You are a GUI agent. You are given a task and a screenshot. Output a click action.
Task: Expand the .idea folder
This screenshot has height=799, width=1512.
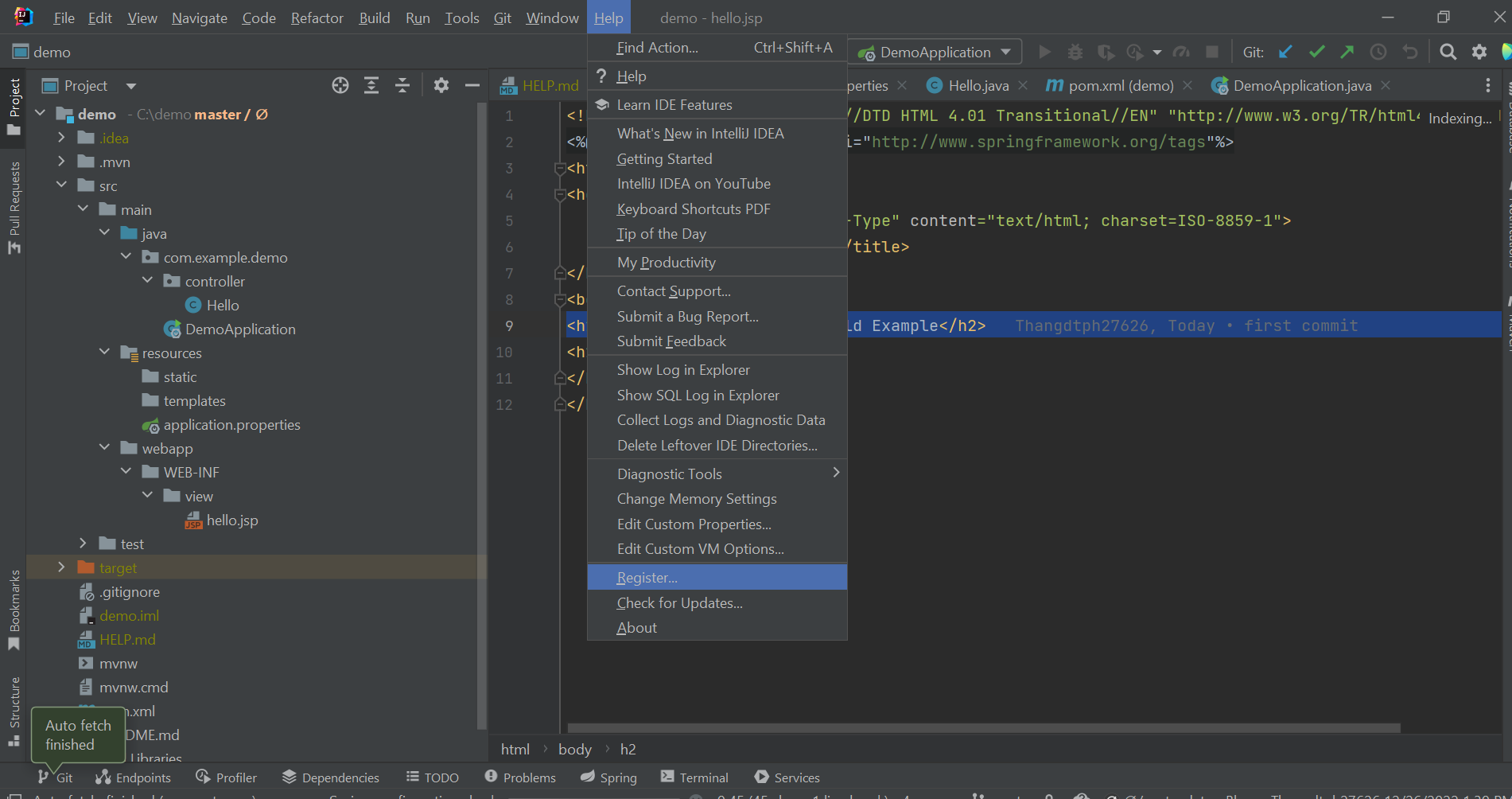pos(62,138)
